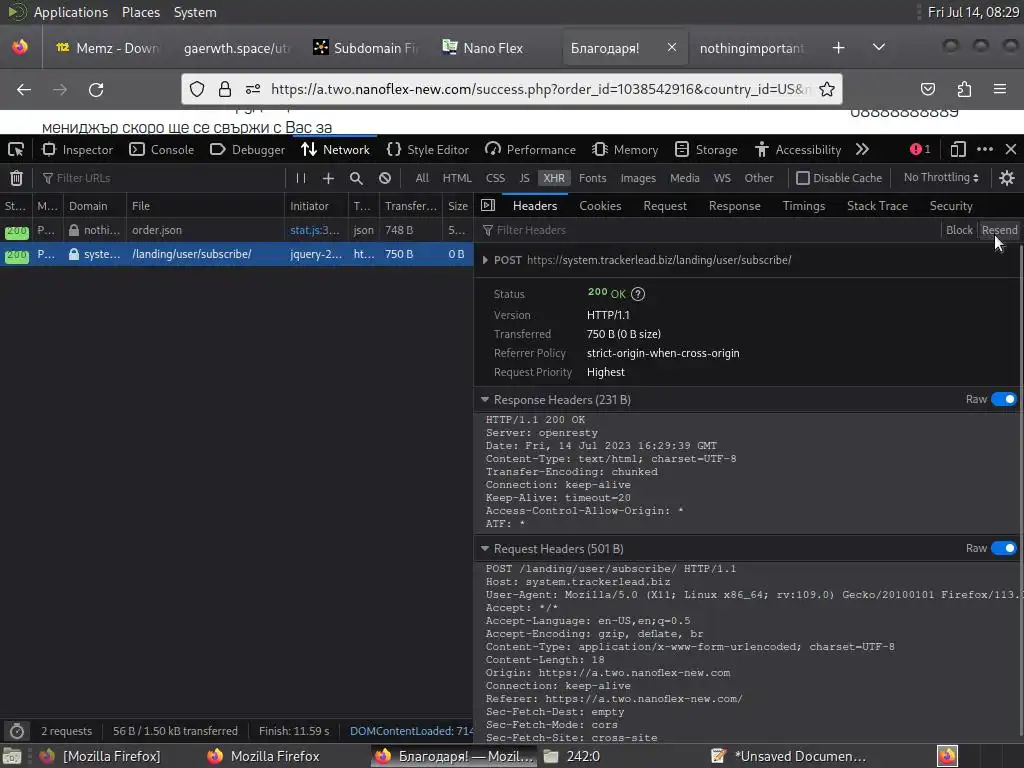Bookmark this page with star icon

pos(827,89)
